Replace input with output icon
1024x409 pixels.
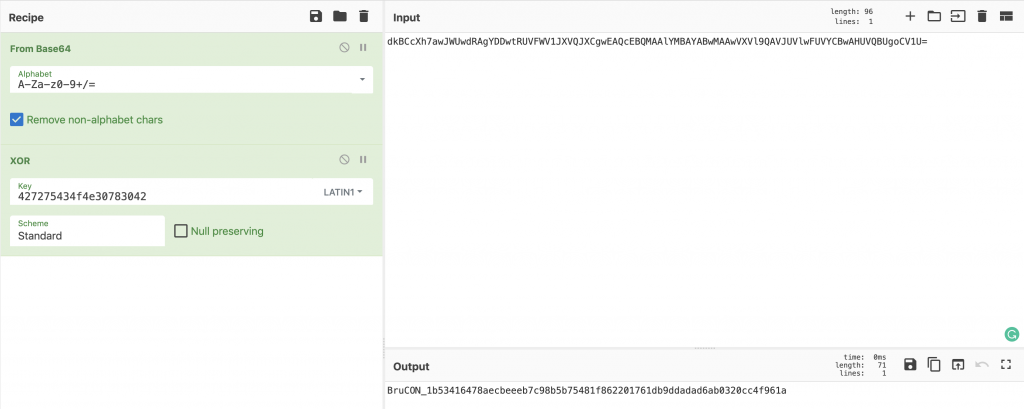957,365
